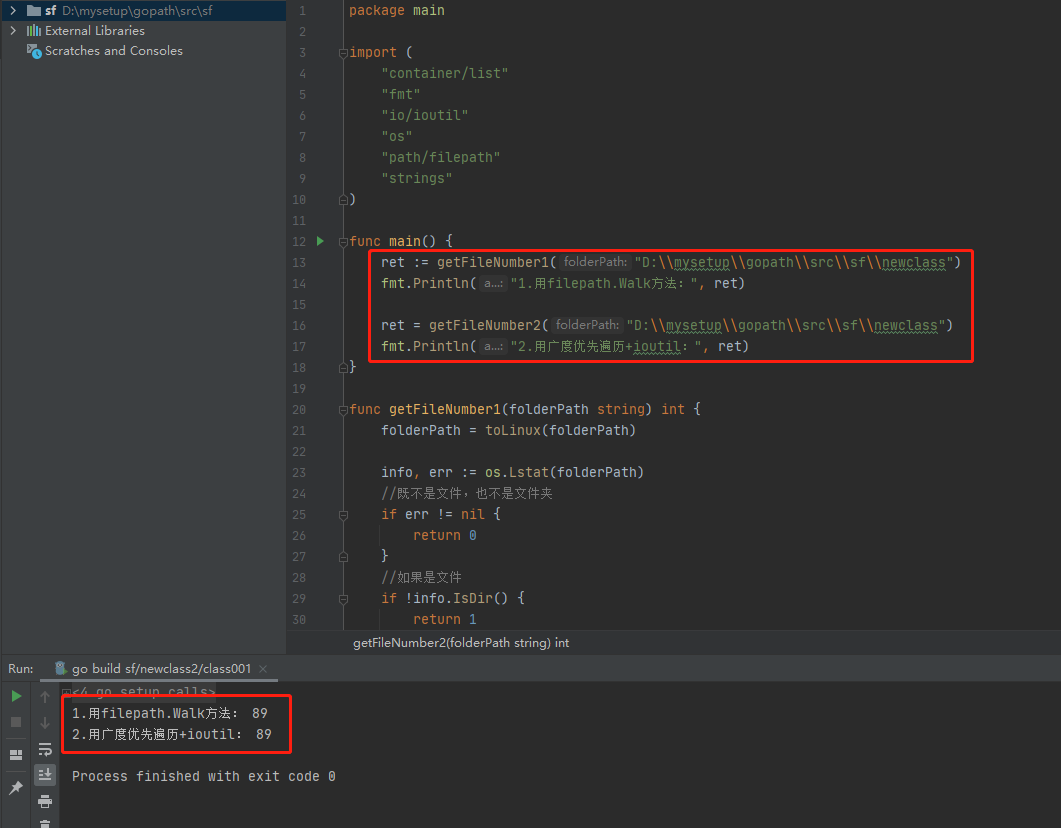This screenshot has height=828, width=1061.
Task: Collapse the import block fold marker
Action: [x=343, y=53]
